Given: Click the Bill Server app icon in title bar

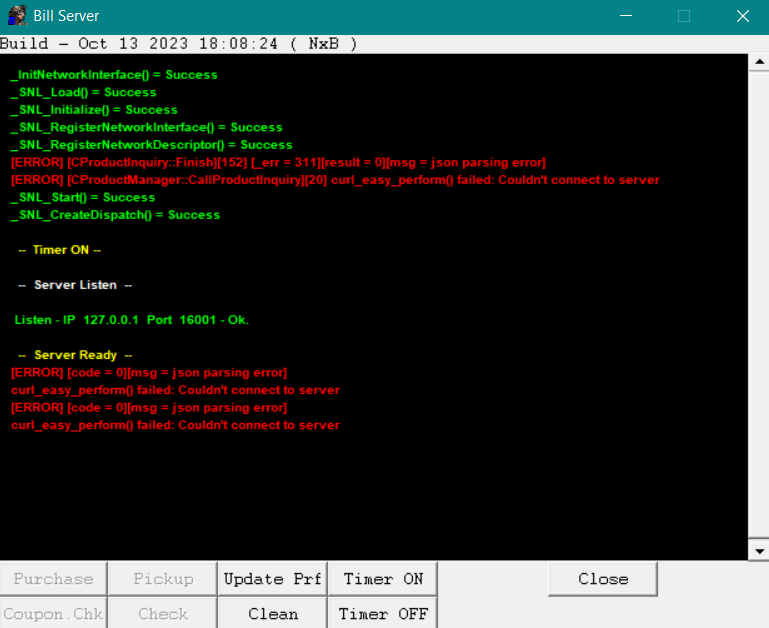Looking at the screenshot, I should click(18, 16).
